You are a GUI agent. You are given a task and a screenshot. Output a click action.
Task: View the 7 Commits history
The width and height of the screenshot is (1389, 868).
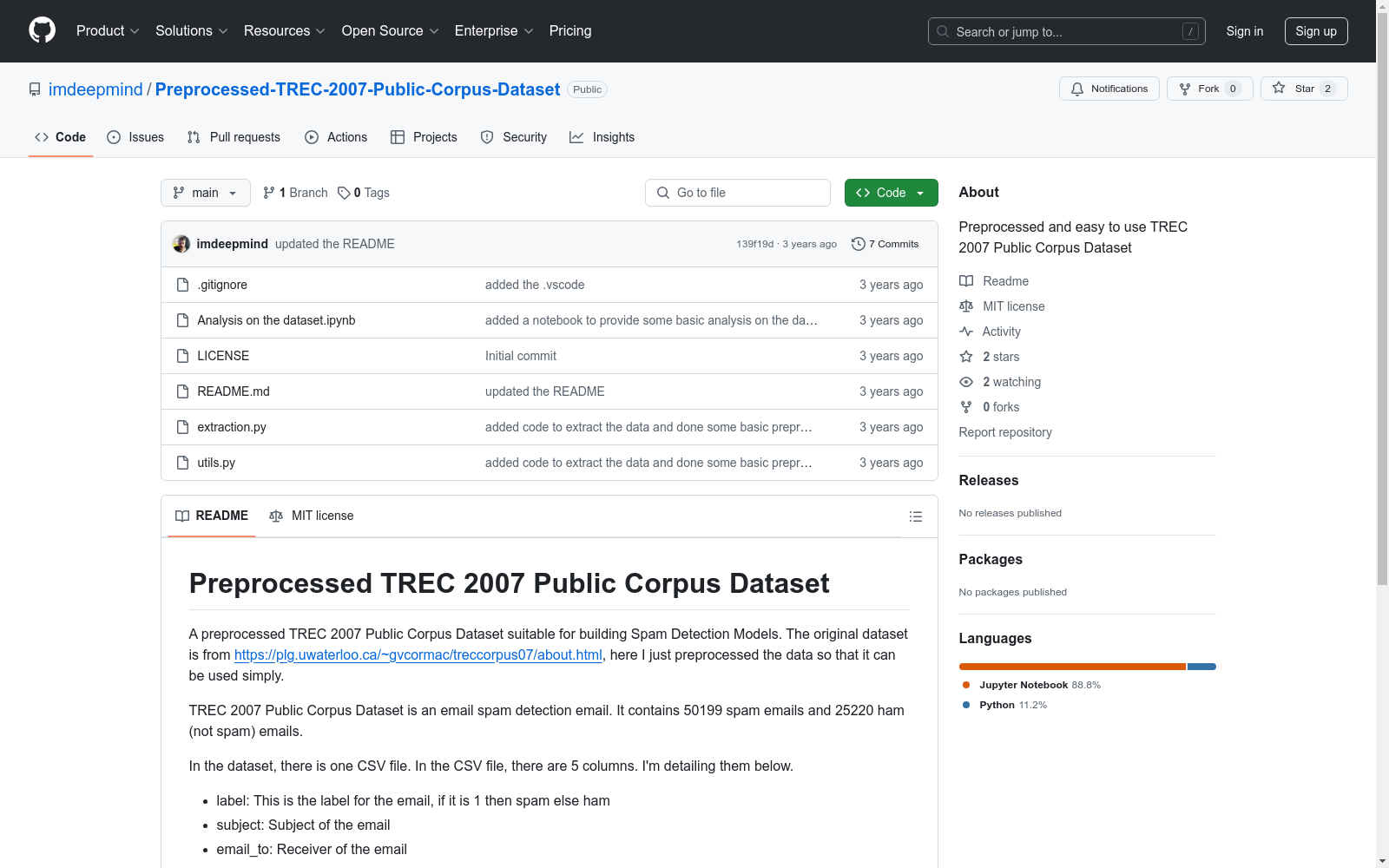pyautogui.click(x=885, y=244)
